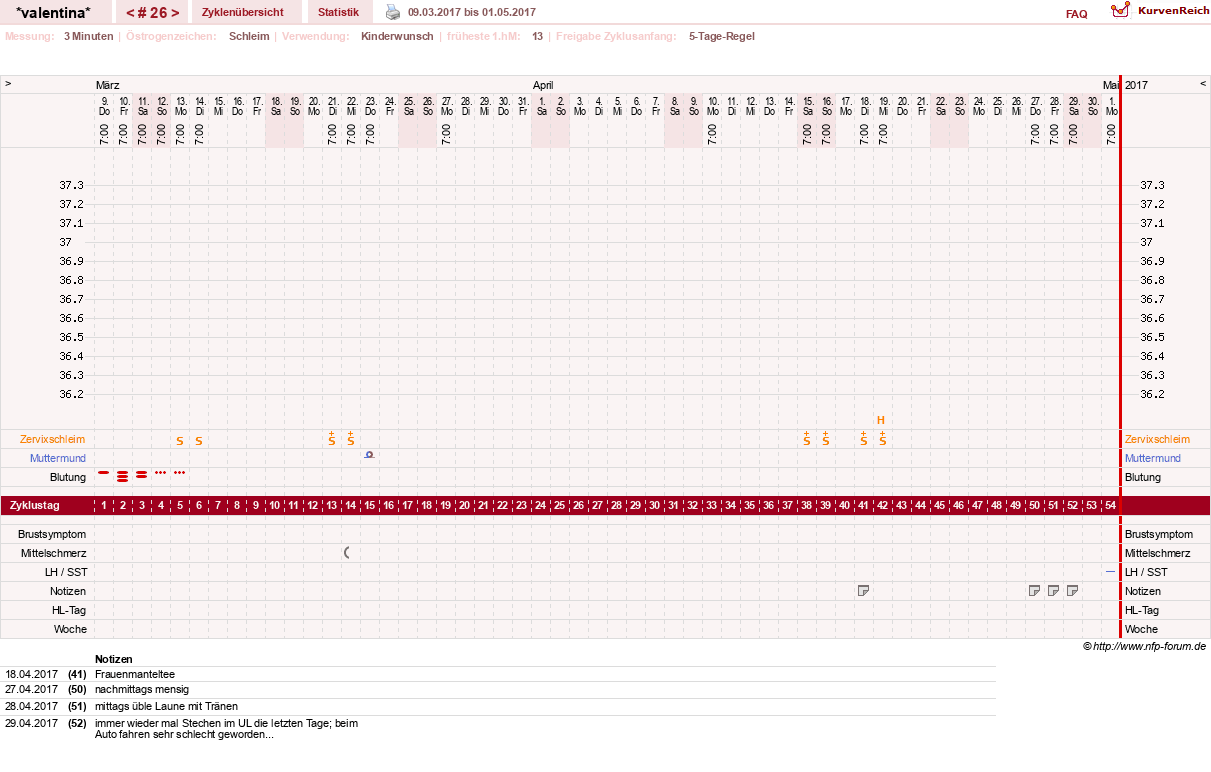1211x772 pixels.
Task: Click the heavy bleeding mark on cycle day 2
Action: [x=122, y=476]
